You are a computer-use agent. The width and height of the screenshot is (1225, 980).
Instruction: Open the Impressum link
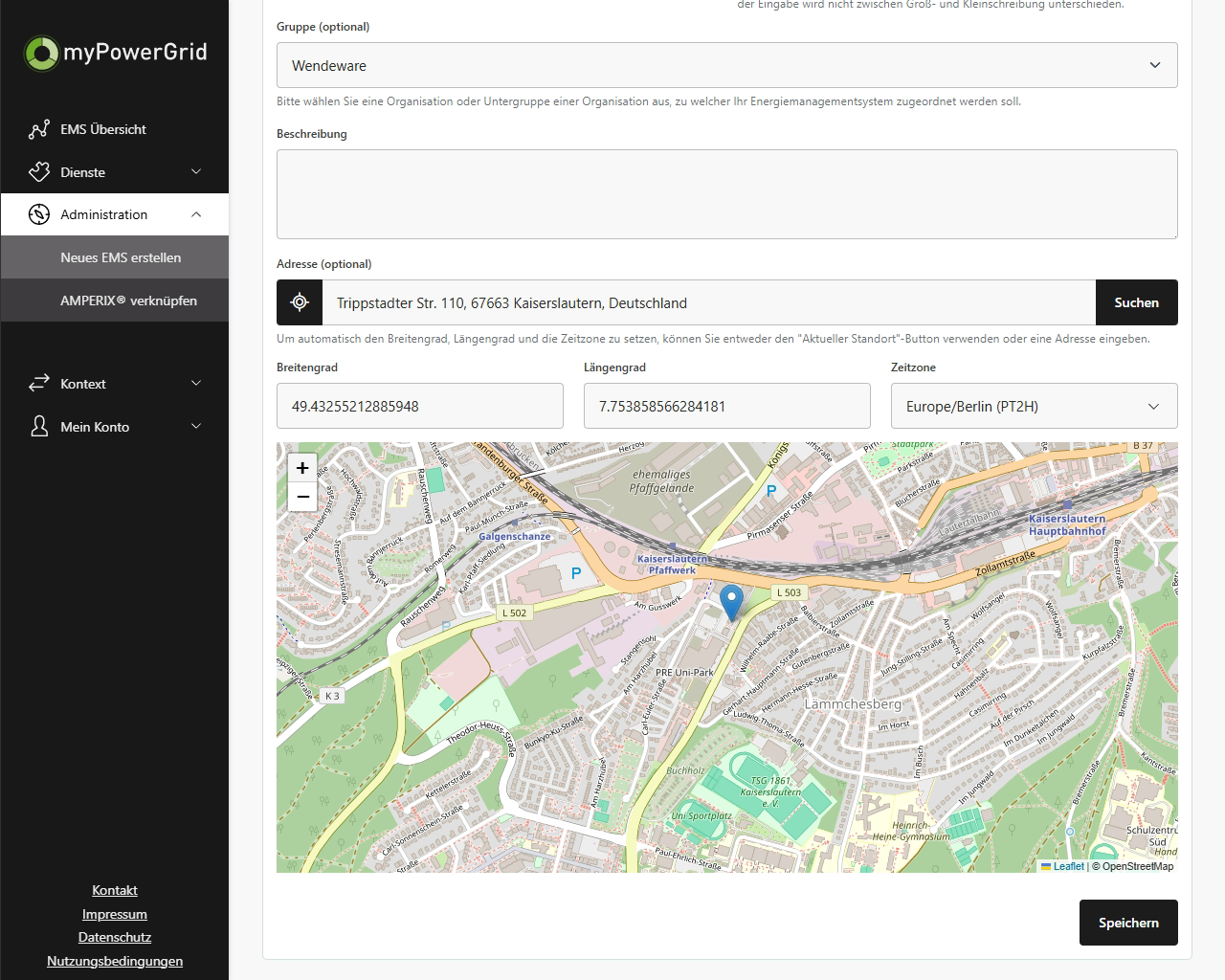pos(115,914)
